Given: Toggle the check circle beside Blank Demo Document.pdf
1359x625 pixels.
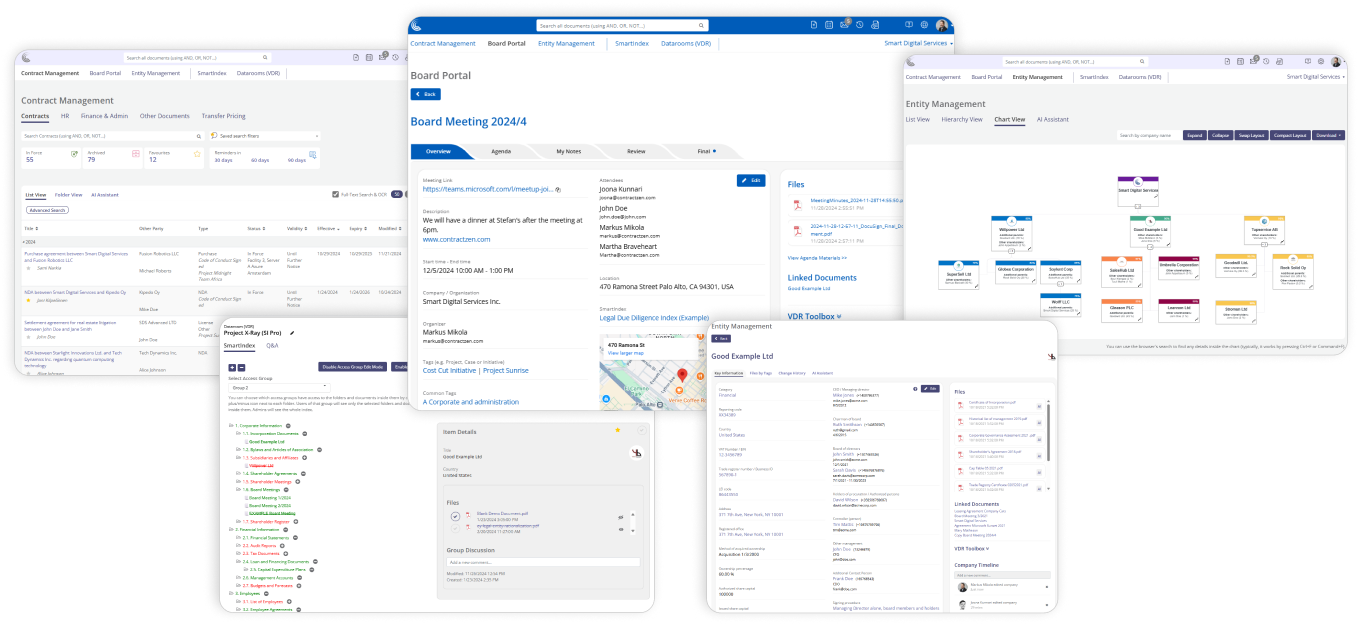Looking at the screenshot, I should (455, 516).
